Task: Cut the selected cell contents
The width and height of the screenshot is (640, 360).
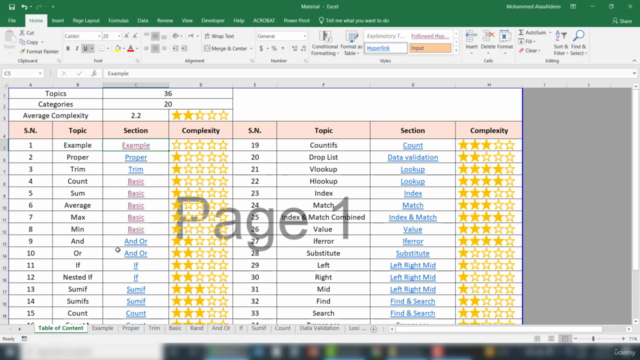Action: 27,33
